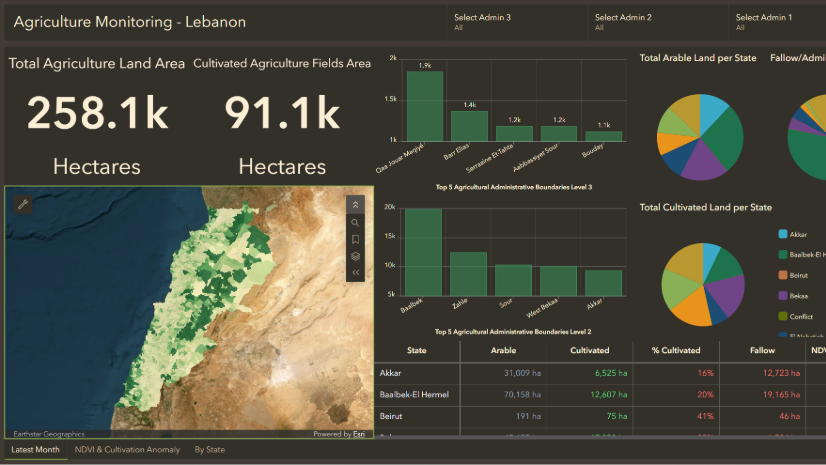Click the Agriculture Monitoring - Lebanon title
The height and width of the screenshot is (465, 826).
click(x=130, y=22)
